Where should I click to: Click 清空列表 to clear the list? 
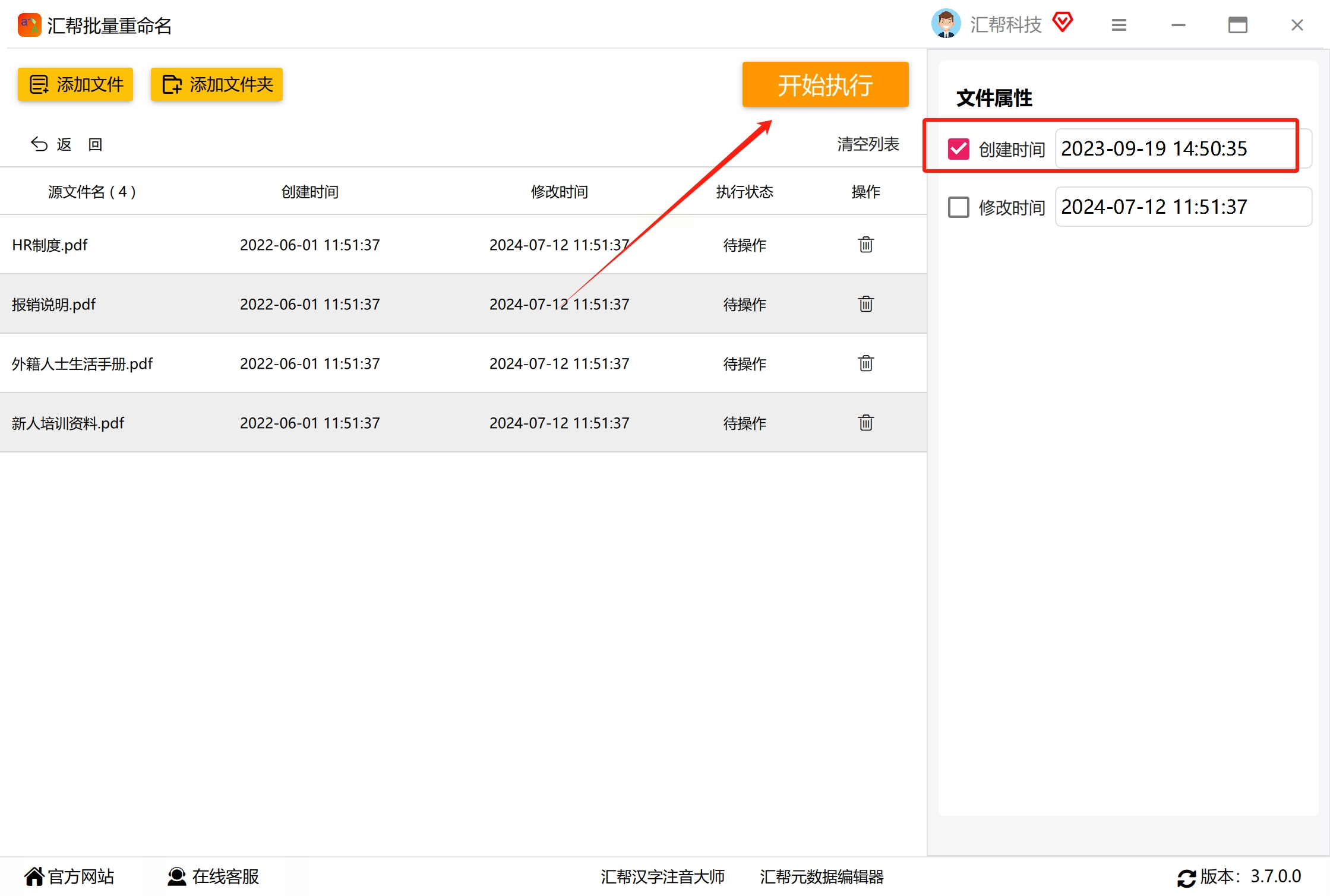point(867,144)
